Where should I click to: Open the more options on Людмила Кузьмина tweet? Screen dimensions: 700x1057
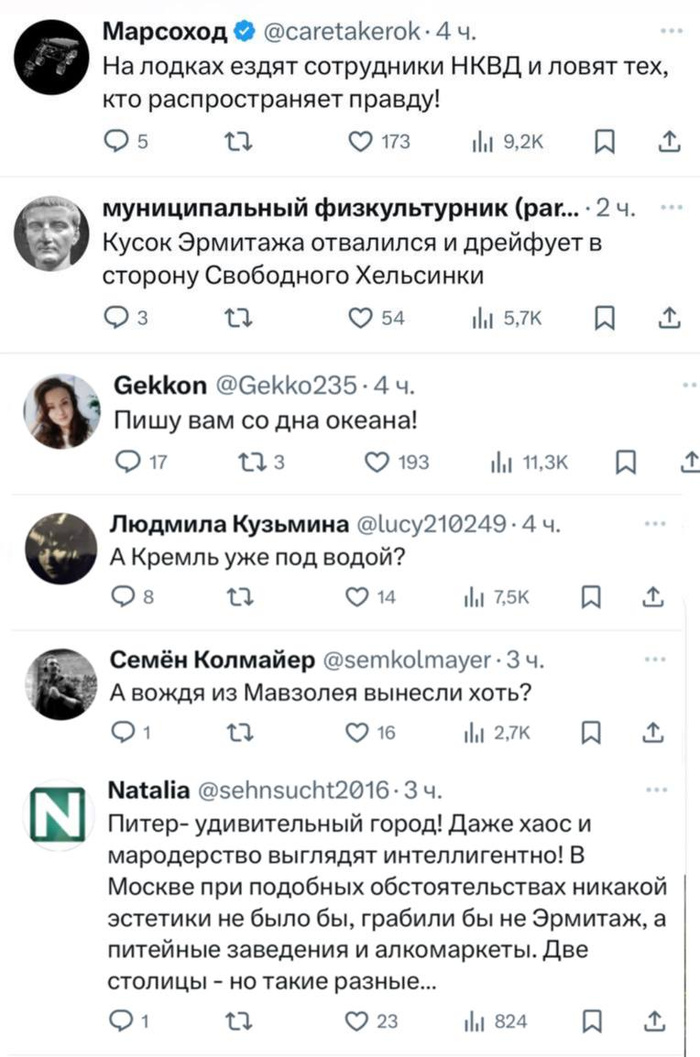655,523
